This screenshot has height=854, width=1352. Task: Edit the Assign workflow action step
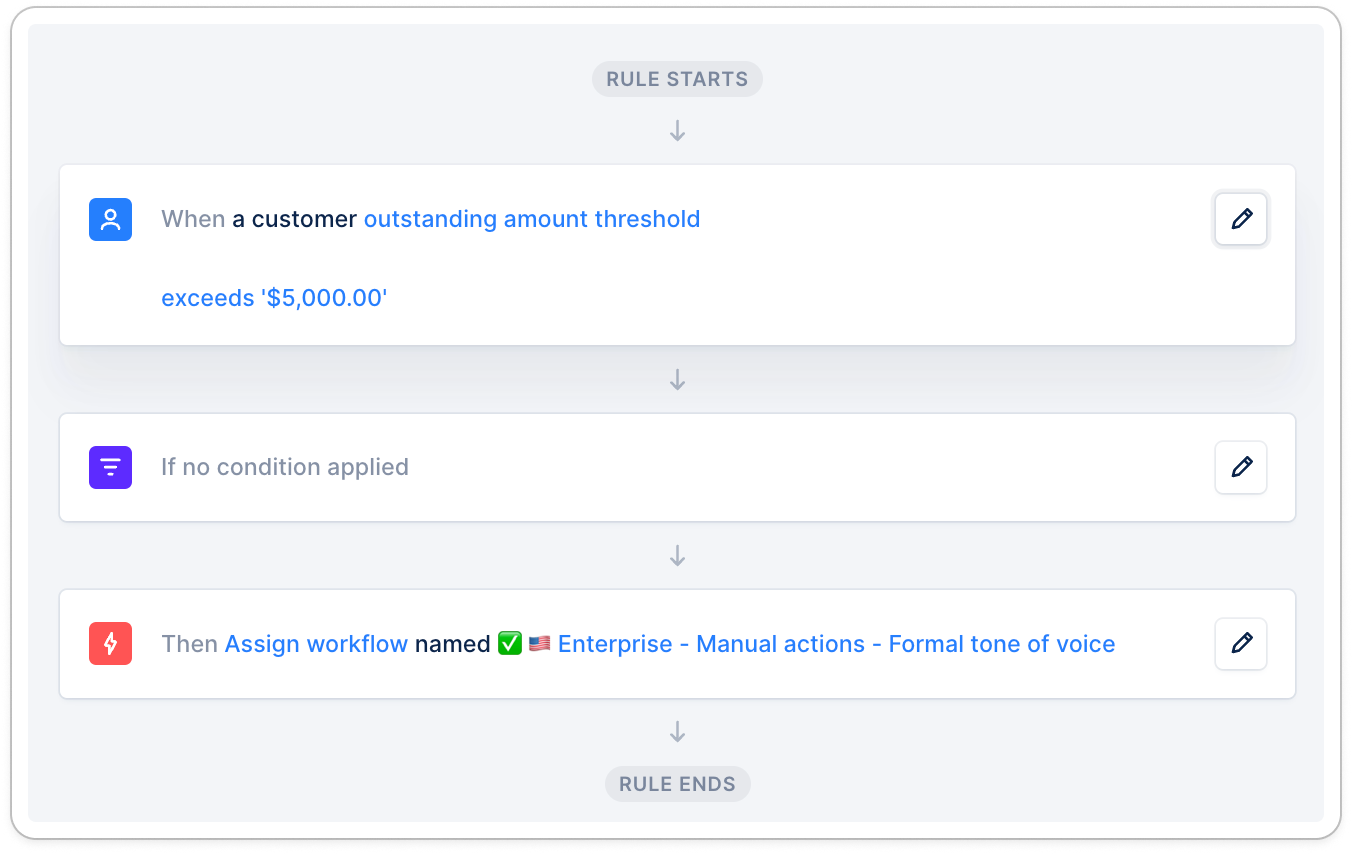[1241, 644]
